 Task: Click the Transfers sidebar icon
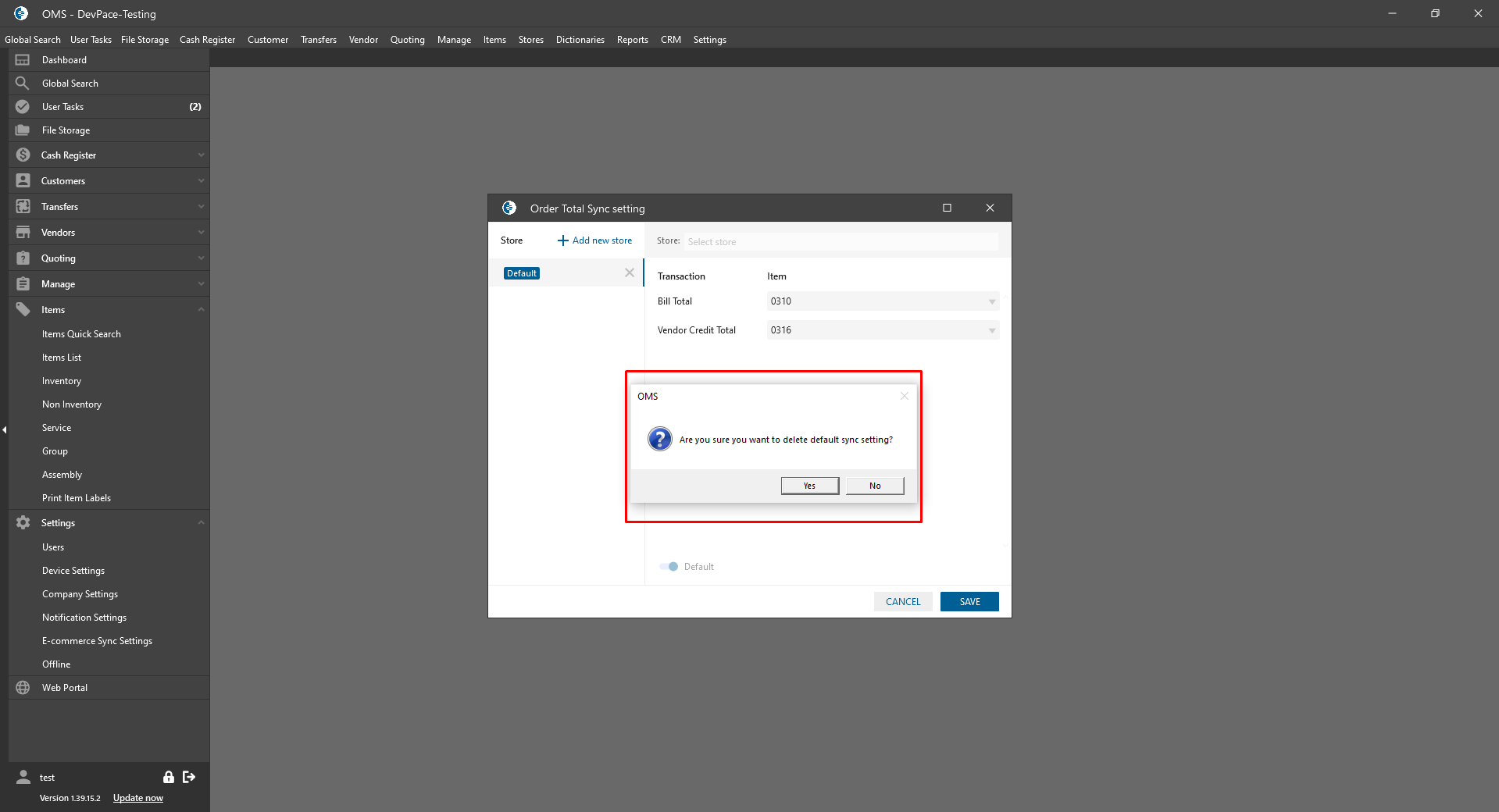click(23, 207)
